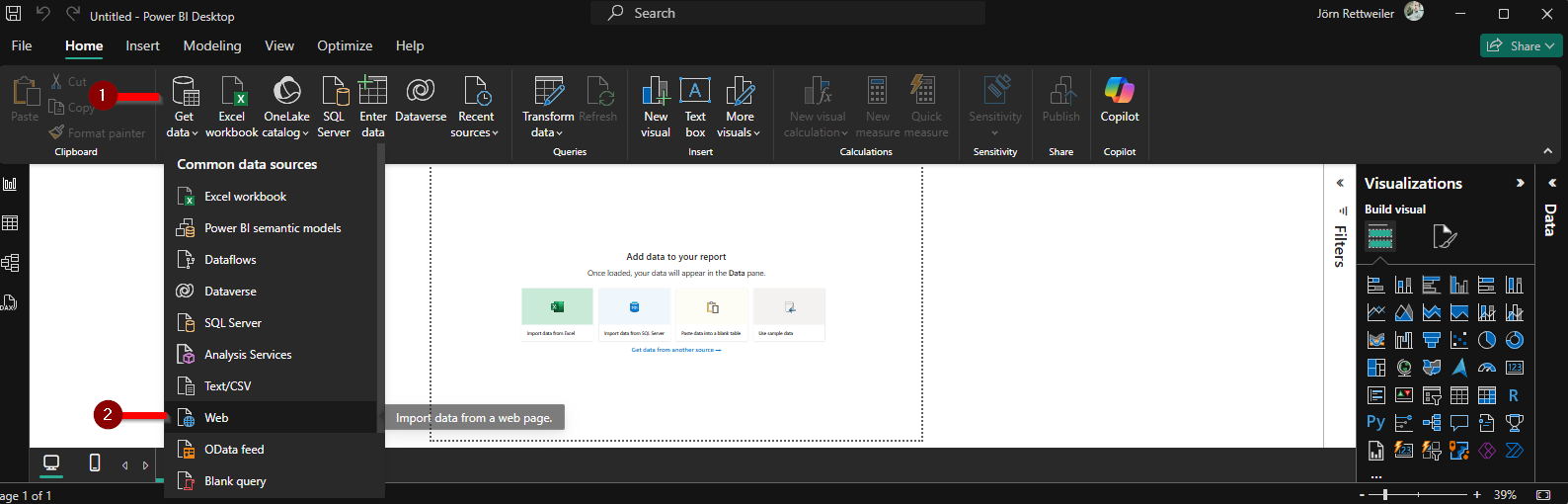Image resolution: width=1568 pixels, height=504 pixels.
Task: Open Report view in left sidebar
Action: coord(10,184)
